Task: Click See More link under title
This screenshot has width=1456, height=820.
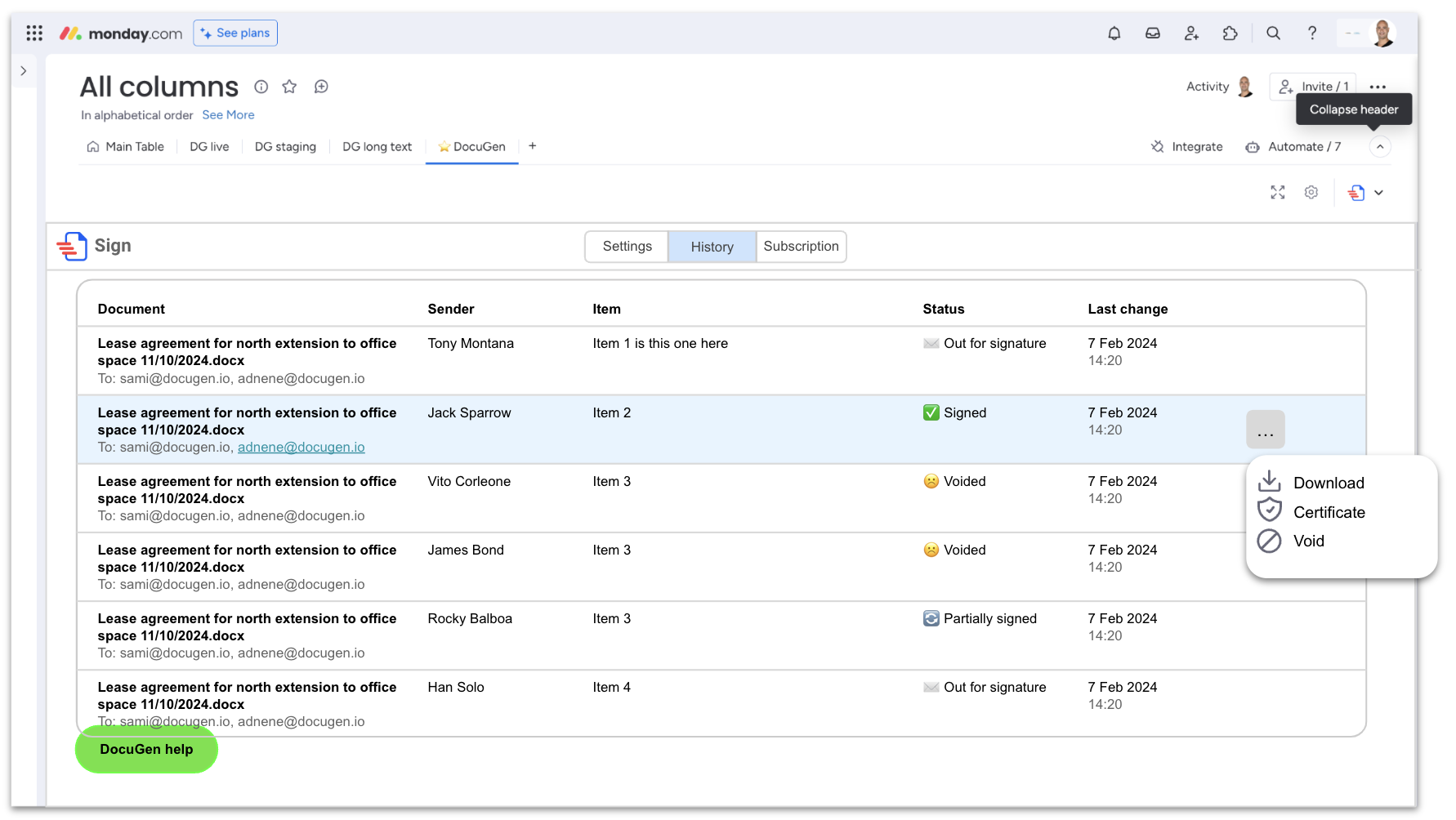Action: click(x=228, y=115)
